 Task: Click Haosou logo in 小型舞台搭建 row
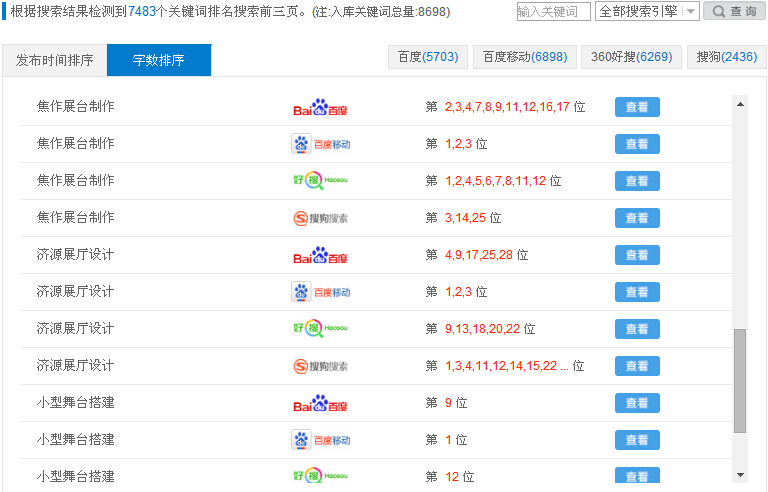[320, 476]
